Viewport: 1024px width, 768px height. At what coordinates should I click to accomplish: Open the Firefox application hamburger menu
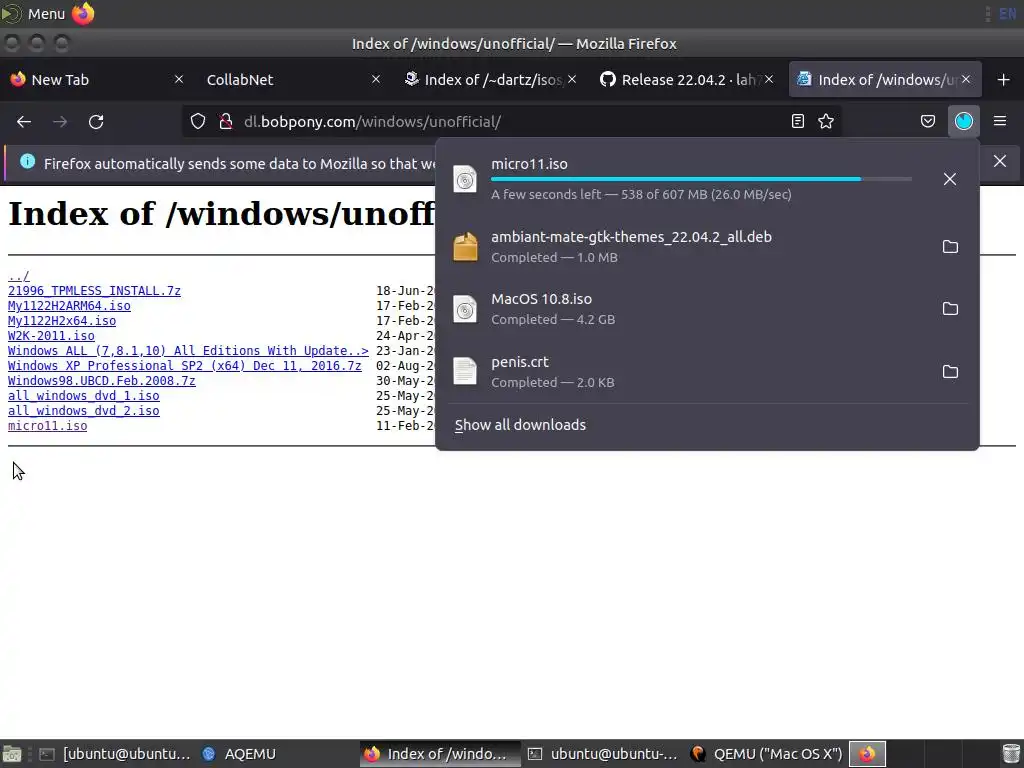[1000, 121]
